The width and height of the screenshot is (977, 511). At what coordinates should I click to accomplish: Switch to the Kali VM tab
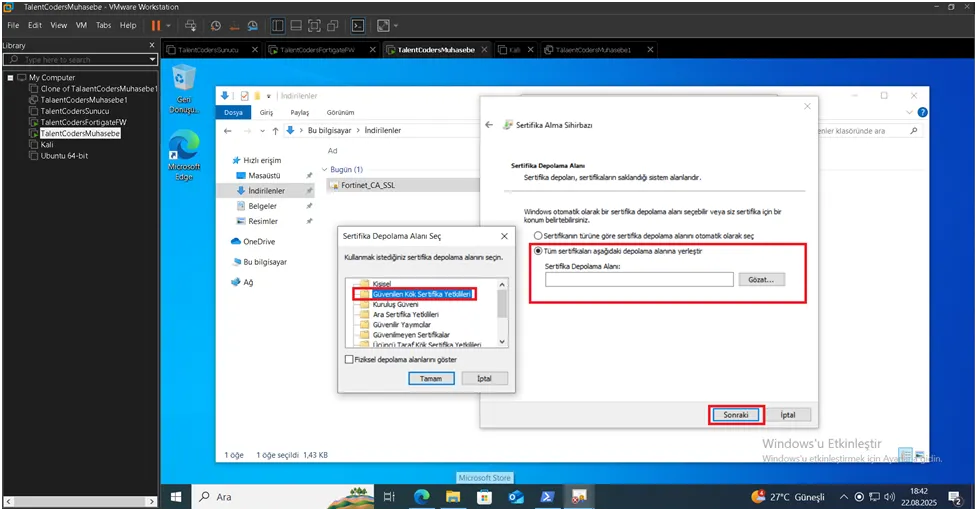(x=515, y=50)
